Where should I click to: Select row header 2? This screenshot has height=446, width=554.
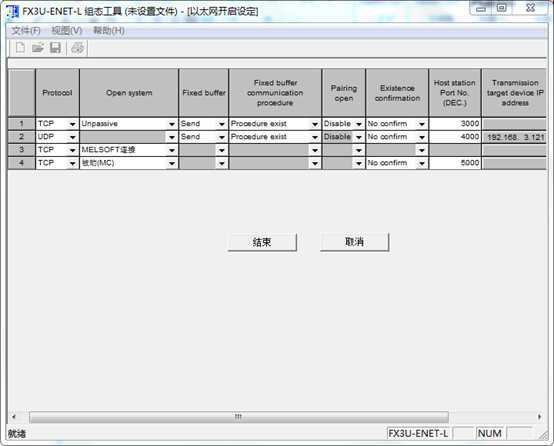22,137
